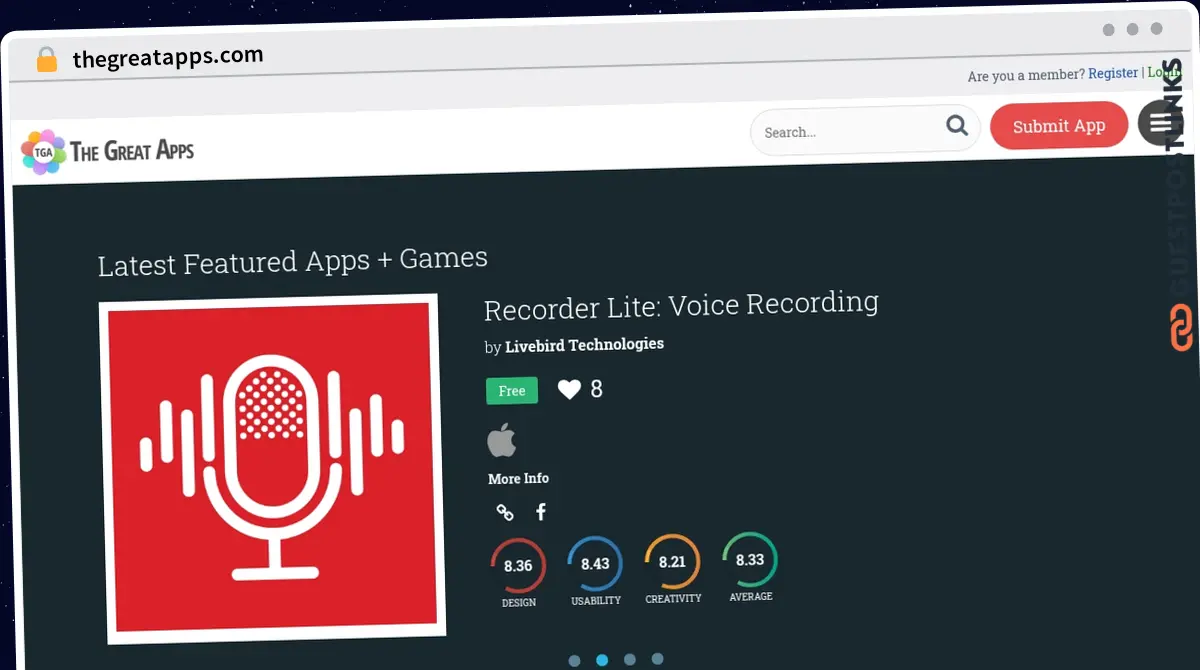
Task: Click the Facebook icon under More Info
Action: click(541, 512)
